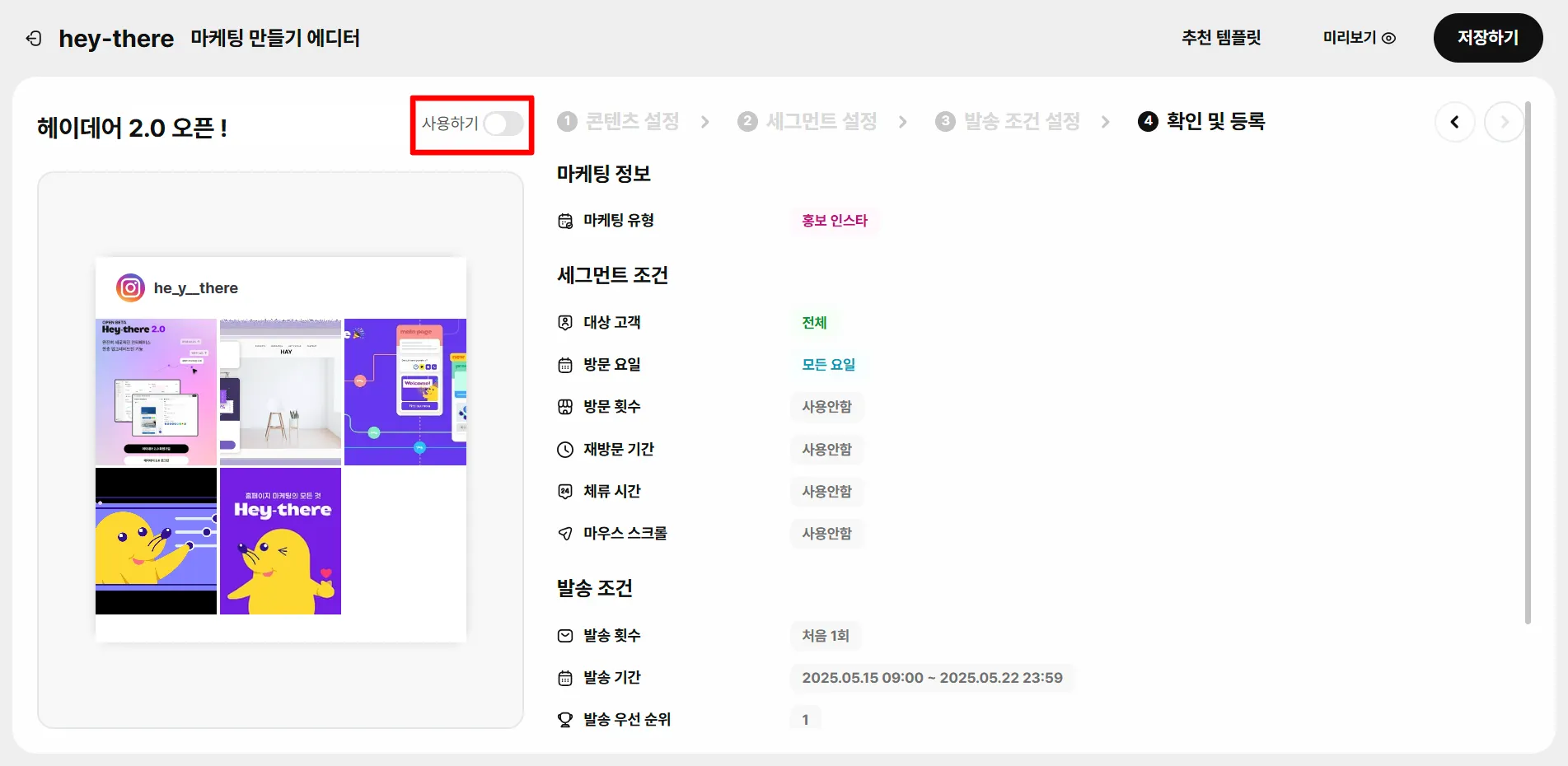
Task: Click the icon beside 체류 시간
Action: pyautogui.click(x=565, y=492)
